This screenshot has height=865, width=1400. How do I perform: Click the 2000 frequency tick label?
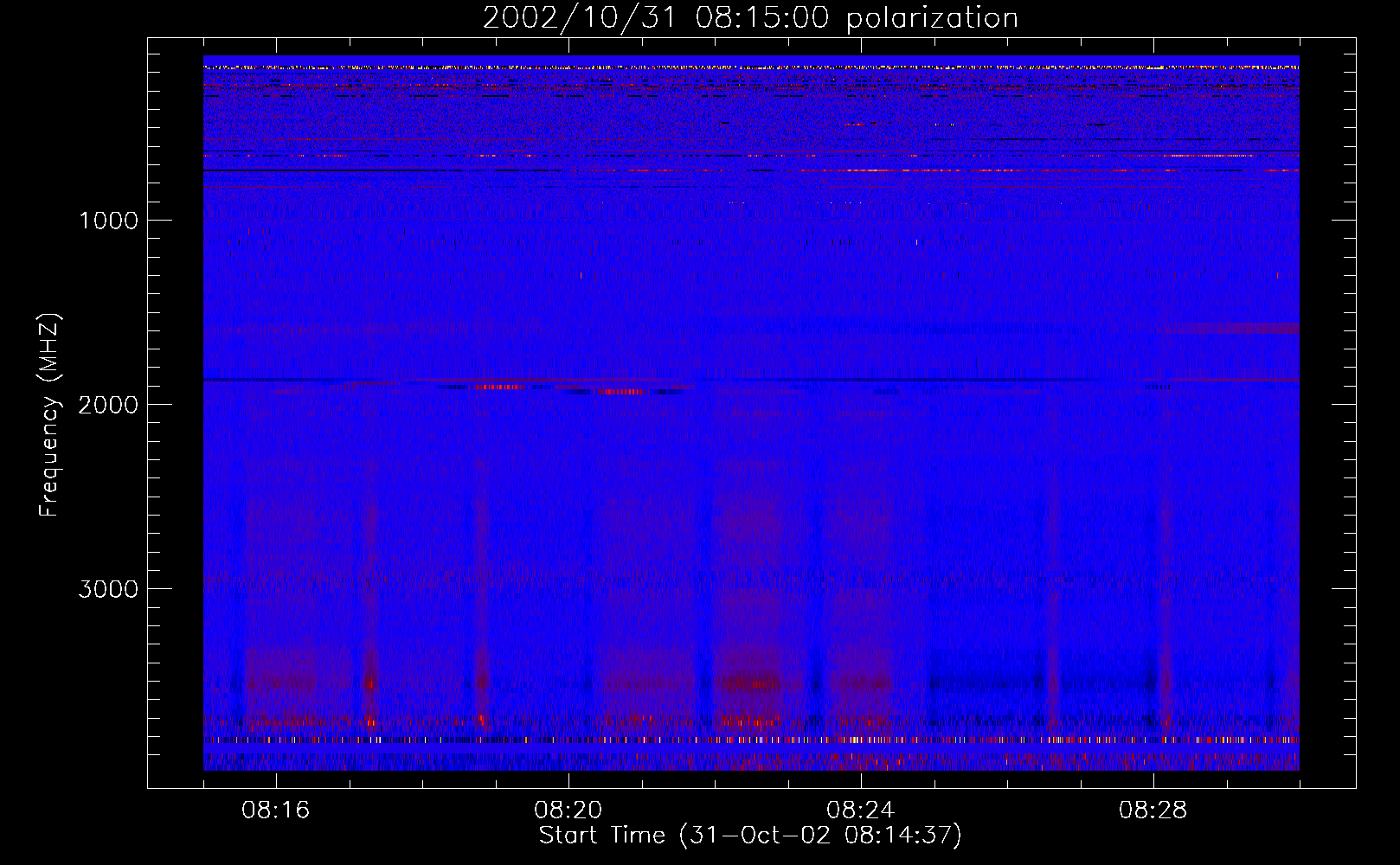click(x=108, y=405)
